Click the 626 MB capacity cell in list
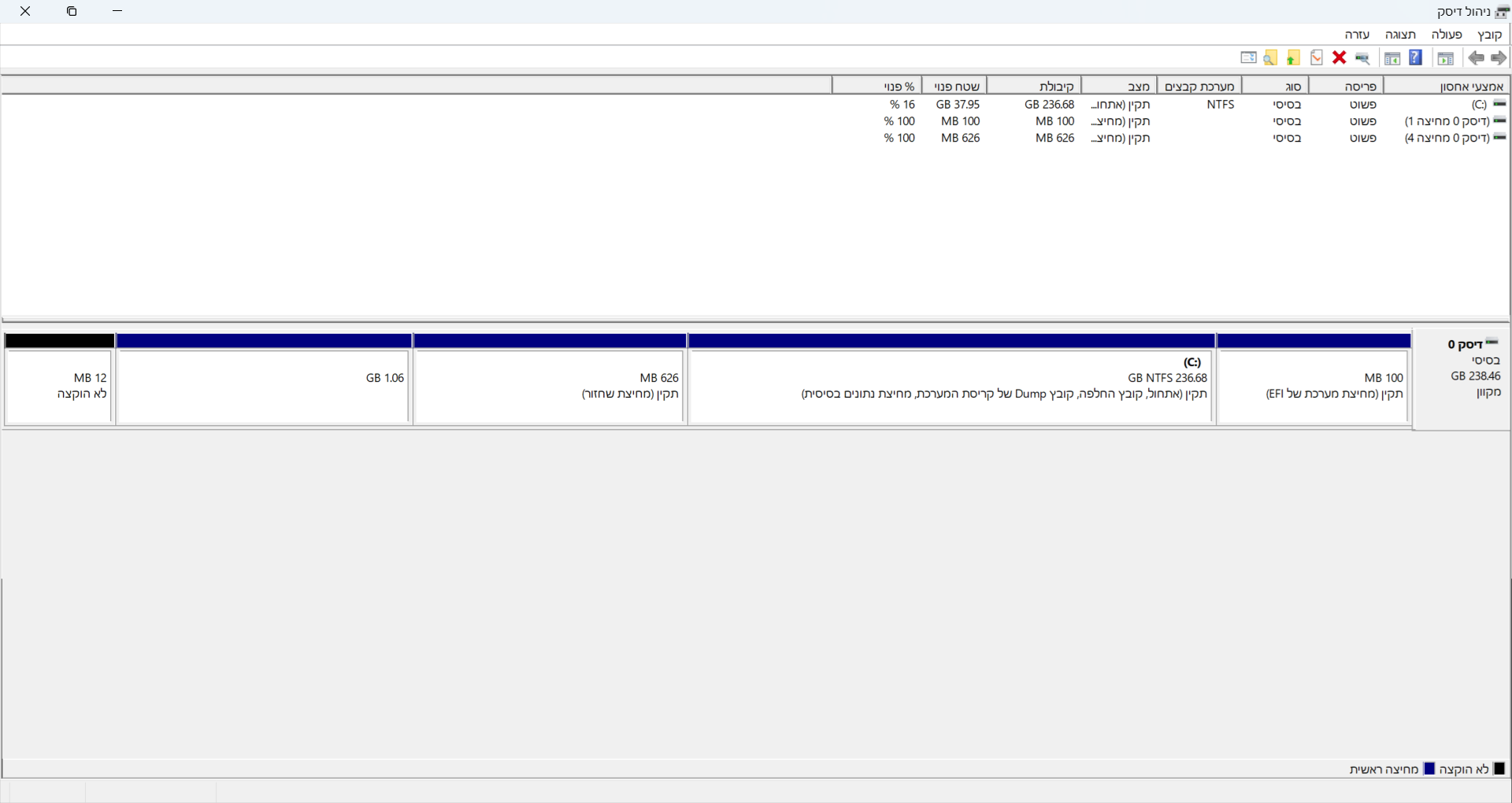 pos(1054,138)
